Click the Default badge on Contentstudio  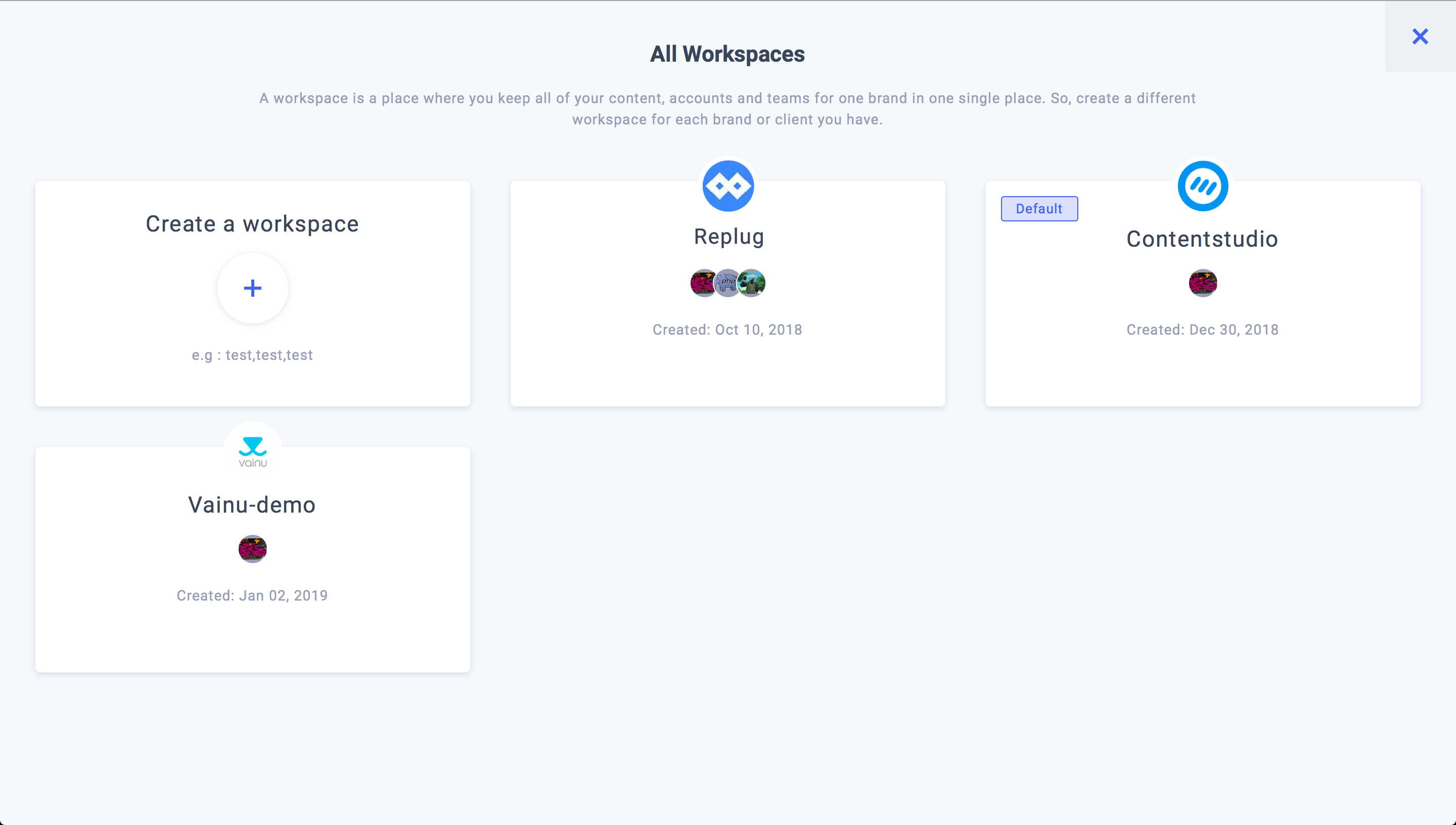(1039, 208)
